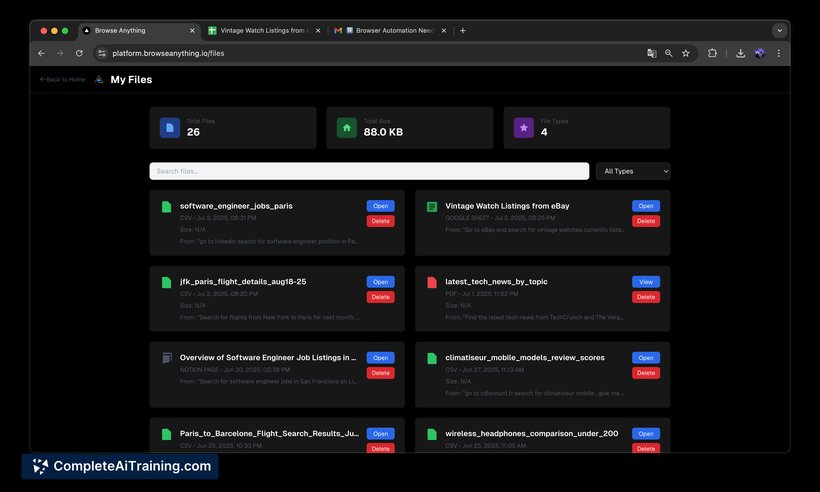Delete Overview of Software Engineer Job Listings
Screen dimensions: 820x492
[x=380, y=373]
